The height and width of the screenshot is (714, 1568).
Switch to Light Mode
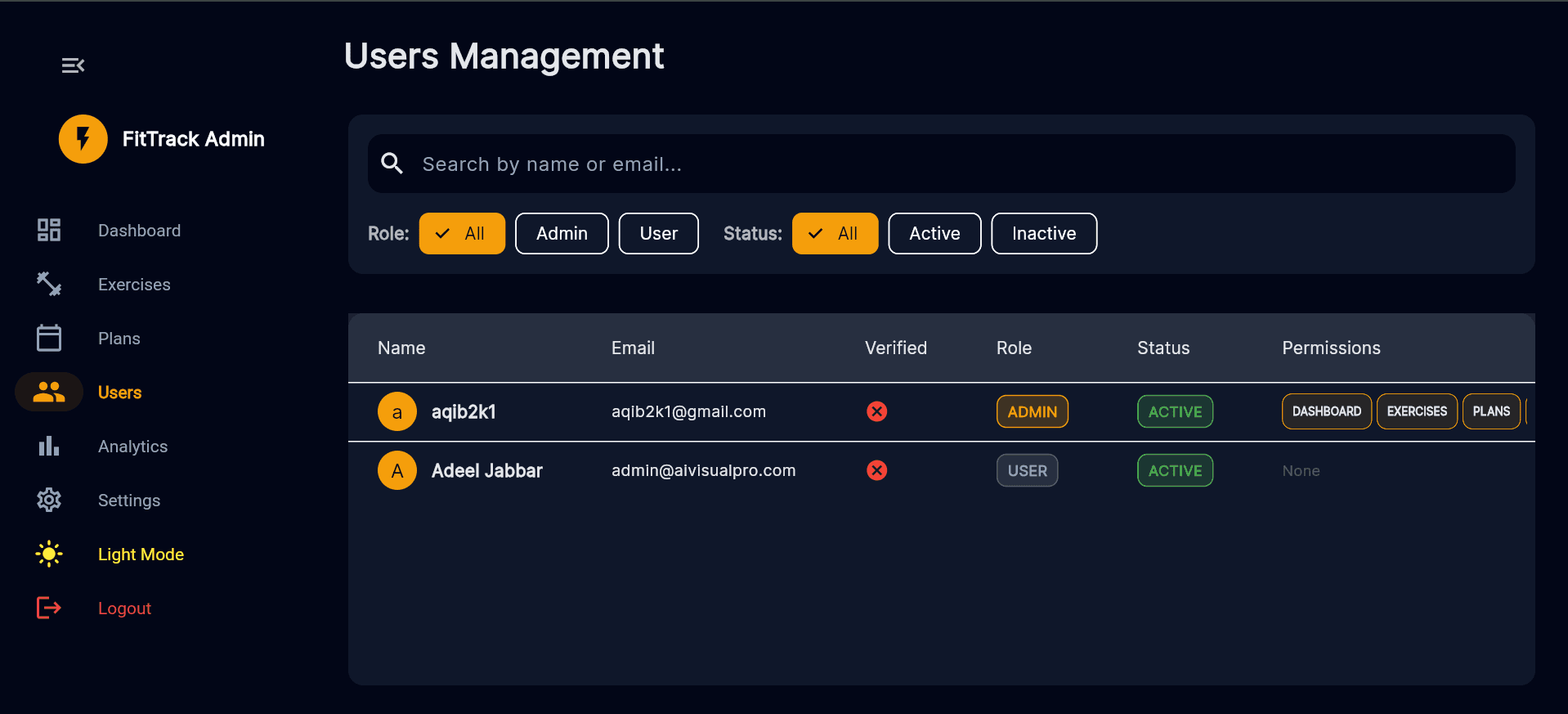pos(140,555)
